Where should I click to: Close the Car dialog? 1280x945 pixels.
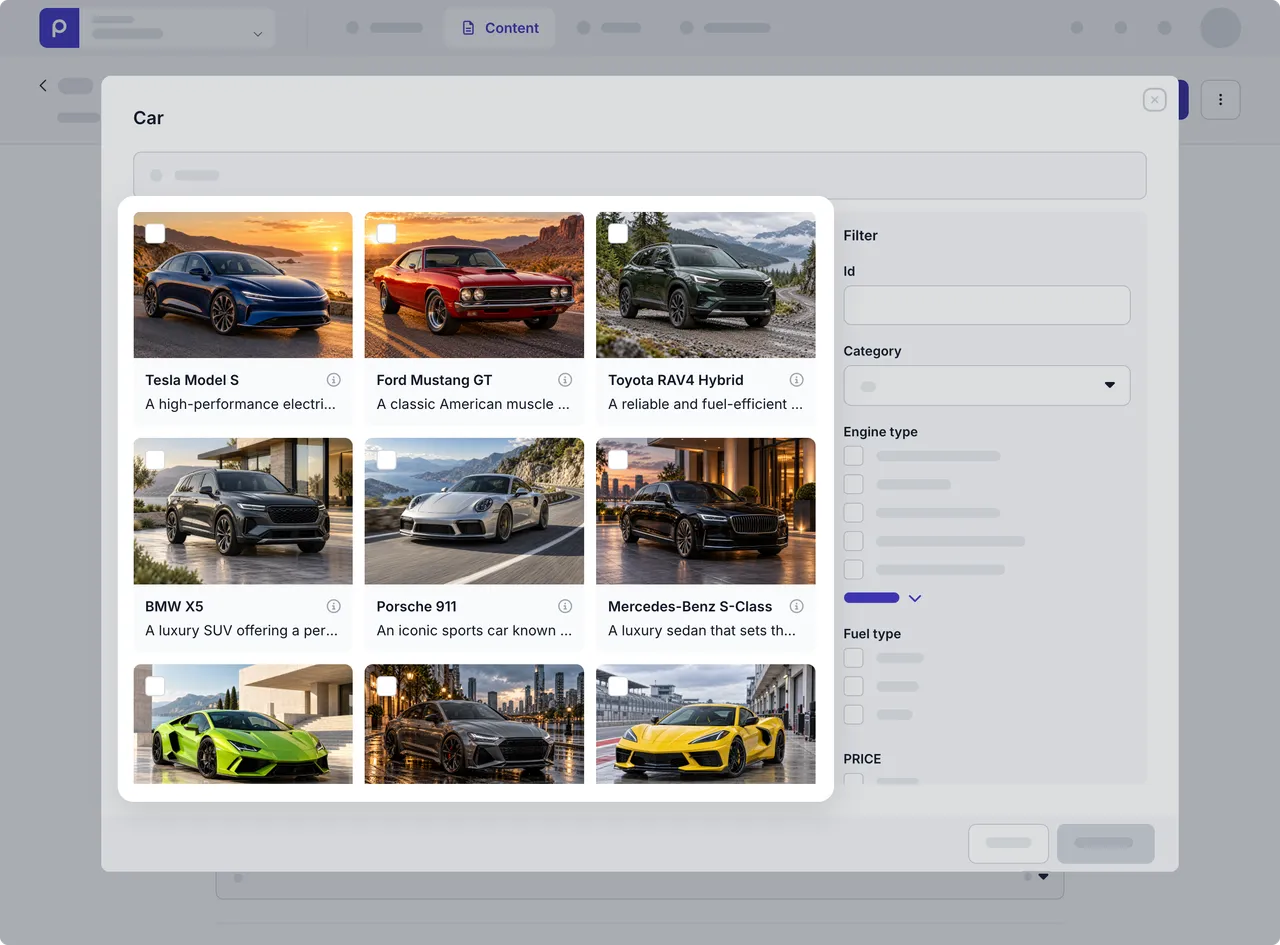pos(1155,100)
